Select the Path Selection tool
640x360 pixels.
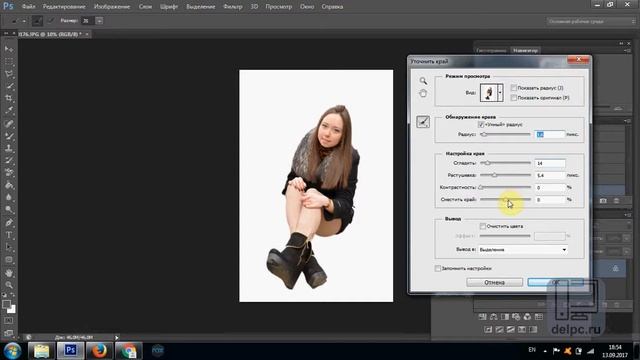[x=9, y=247]
